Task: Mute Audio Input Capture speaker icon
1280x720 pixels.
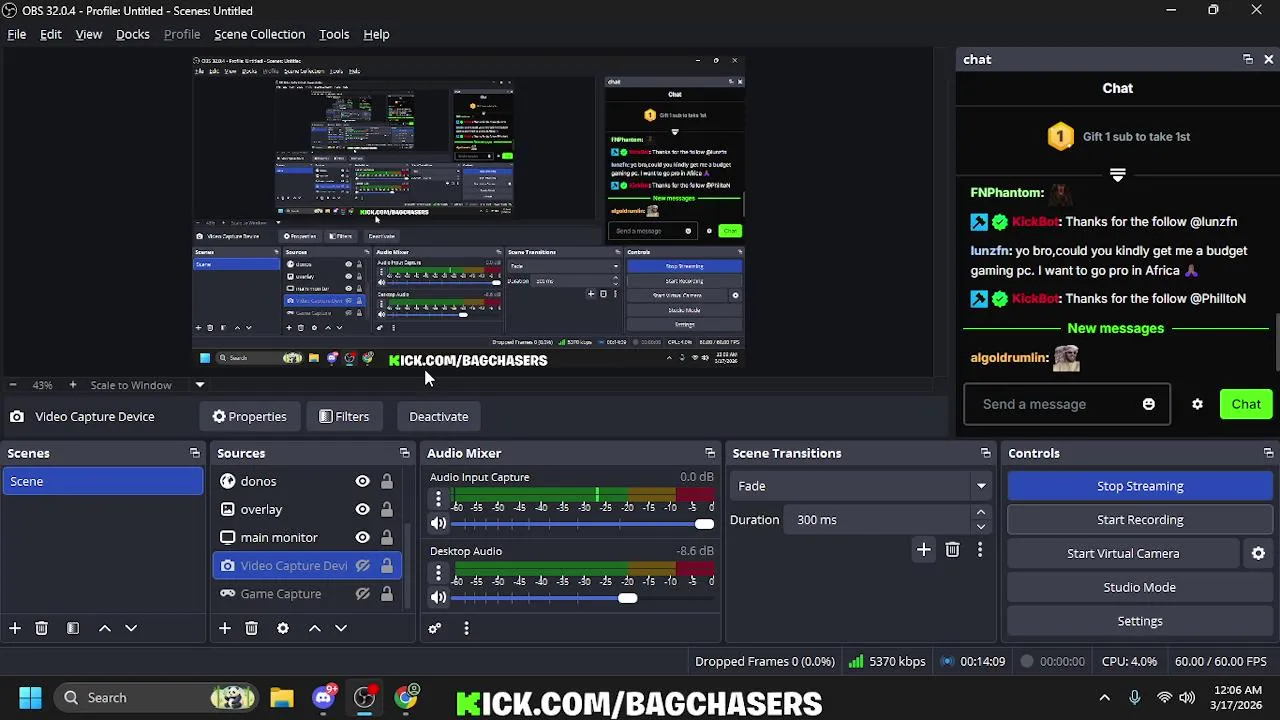Action: pyautogui.click(x=438, y=523)
